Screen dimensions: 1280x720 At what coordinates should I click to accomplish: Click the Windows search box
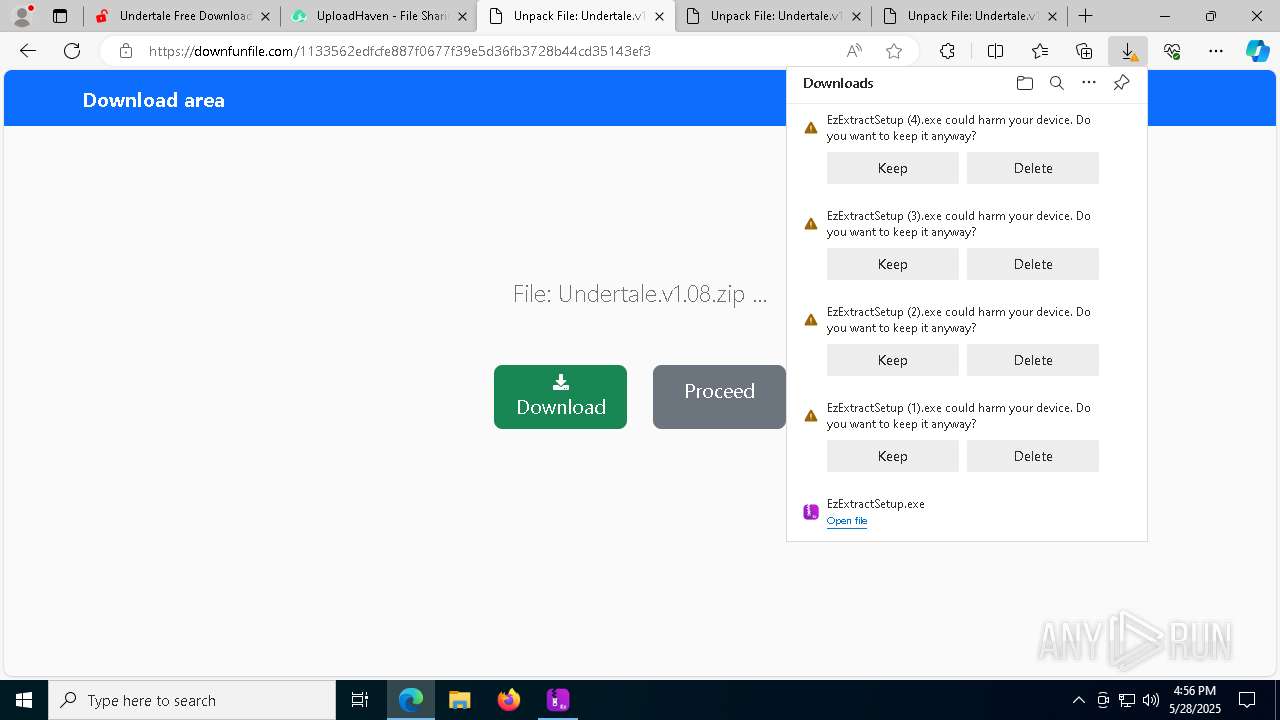coord(192,700)
